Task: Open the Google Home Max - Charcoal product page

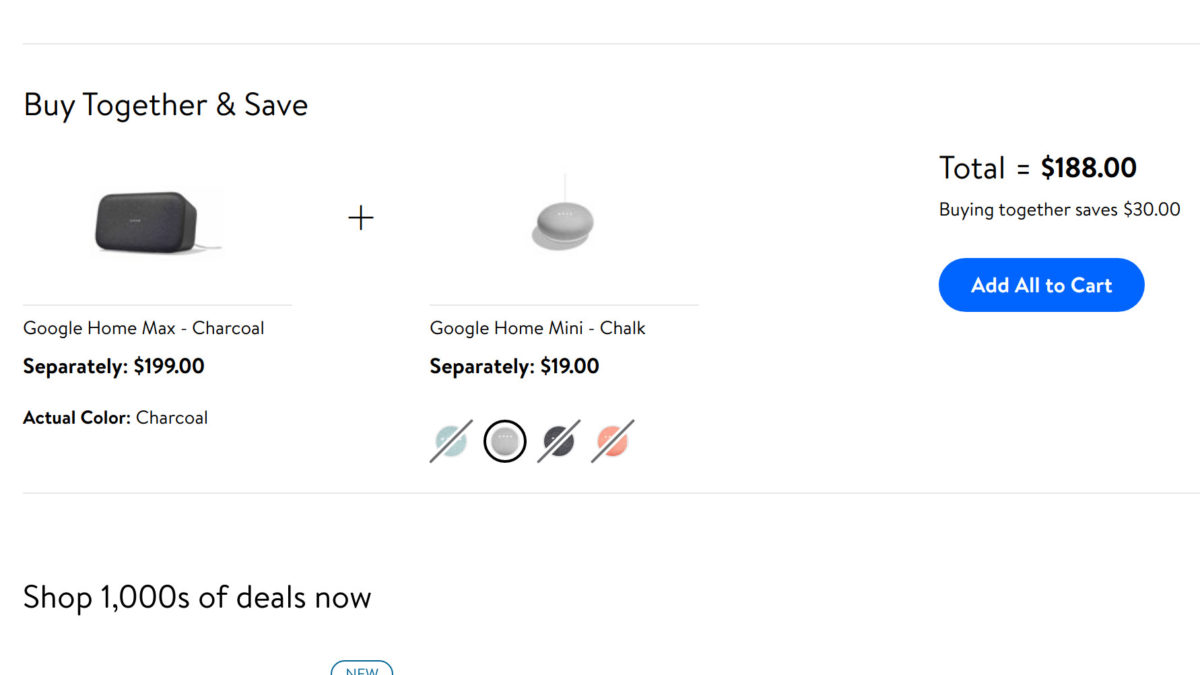Action: (x=144, y=327)
